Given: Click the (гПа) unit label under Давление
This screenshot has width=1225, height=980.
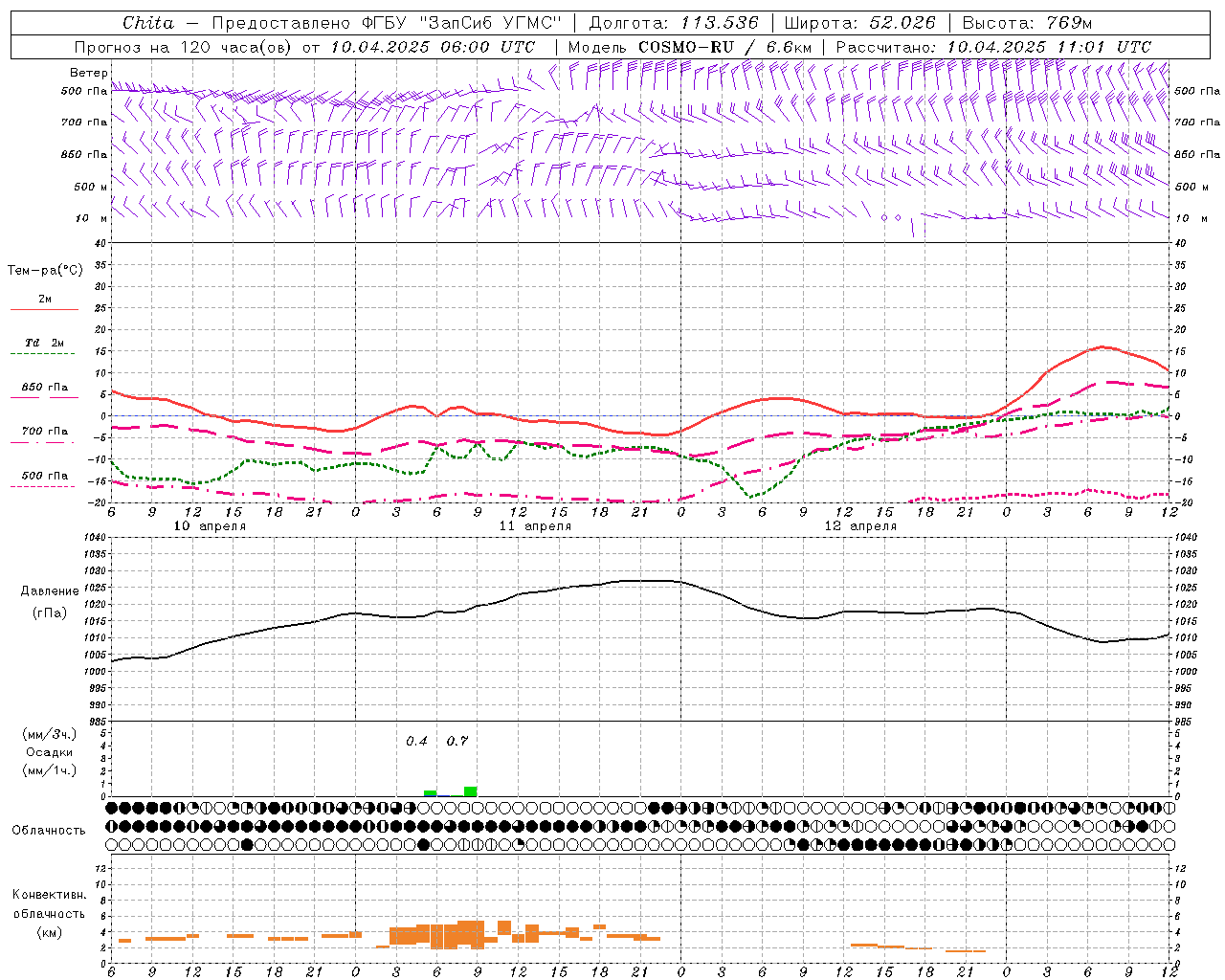Looking at the screenshot, I should (x=50, y=612).
